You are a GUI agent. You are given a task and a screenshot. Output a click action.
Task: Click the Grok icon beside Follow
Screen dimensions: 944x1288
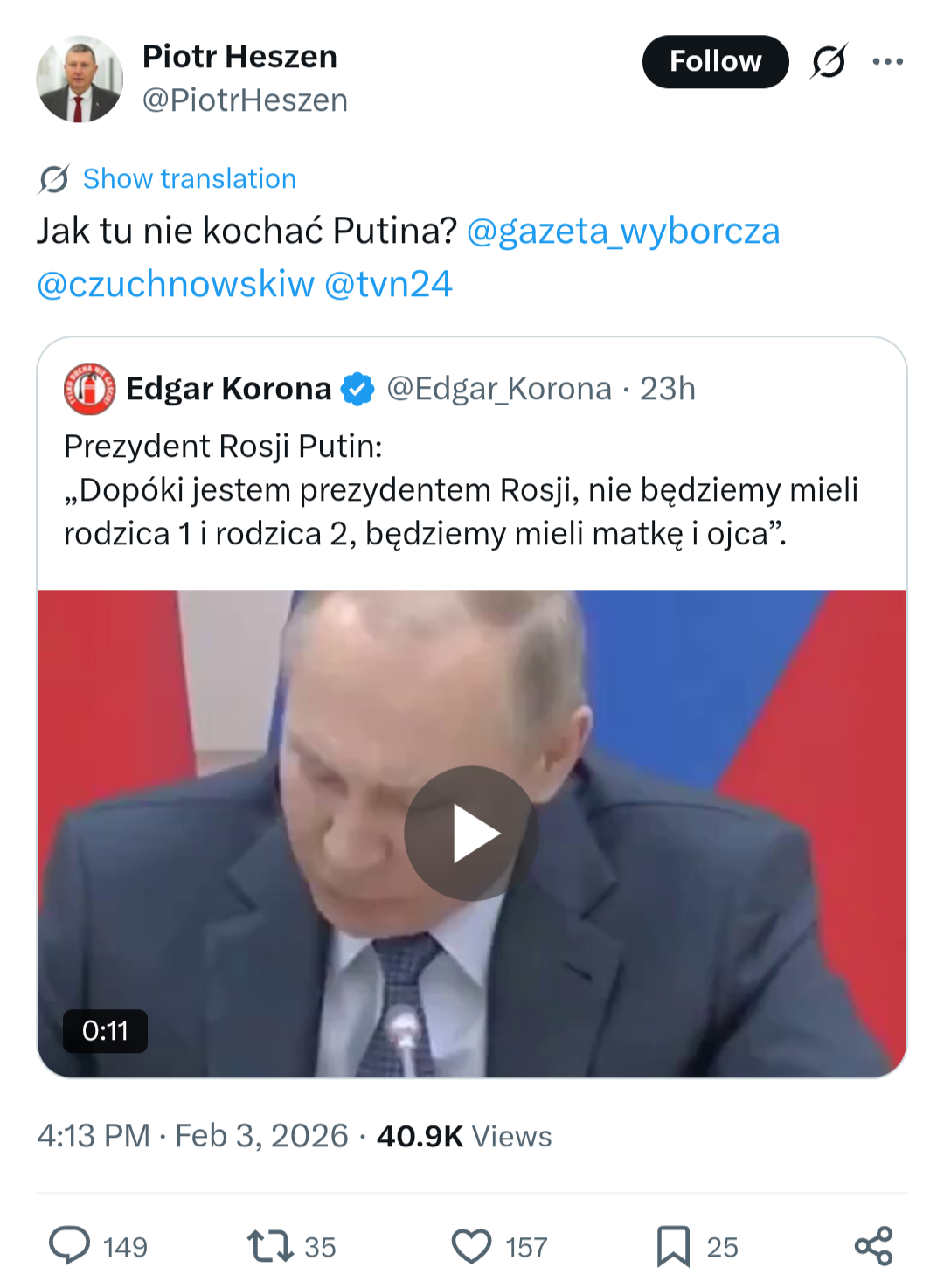tap(828, 61)
